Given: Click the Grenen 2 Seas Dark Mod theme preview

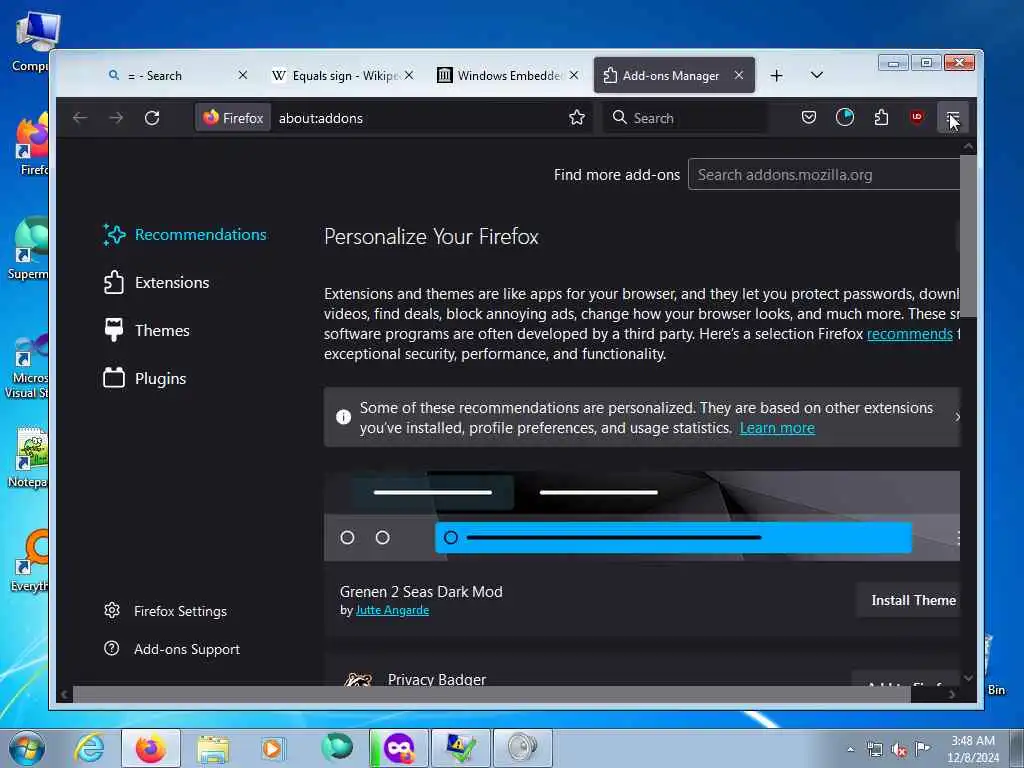Looking at the screenshot, I should tap(642, 516).
